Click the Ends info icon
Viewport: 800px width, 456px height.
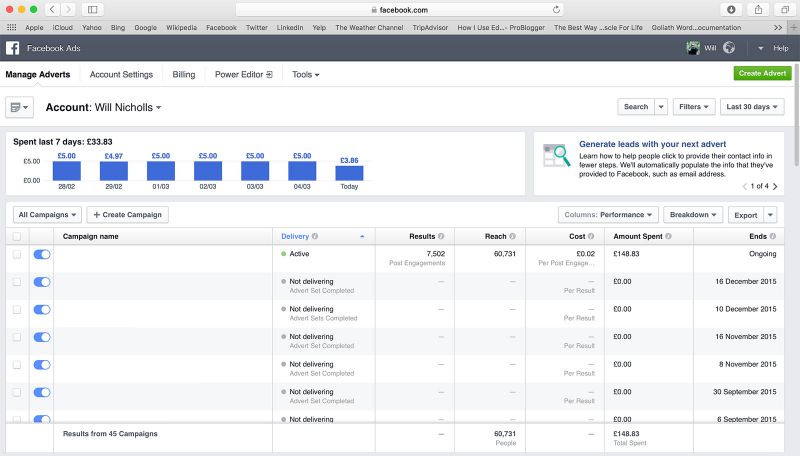772,236
